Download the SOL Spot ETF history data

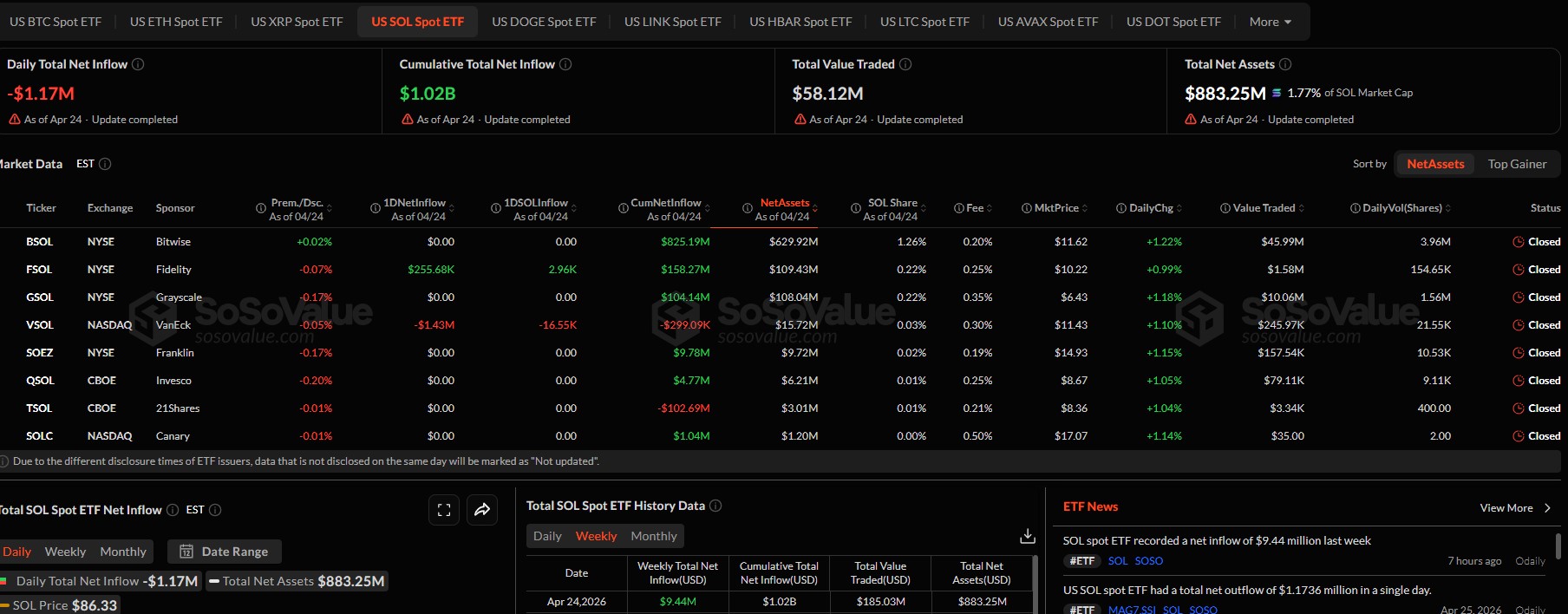(1027, 536)
